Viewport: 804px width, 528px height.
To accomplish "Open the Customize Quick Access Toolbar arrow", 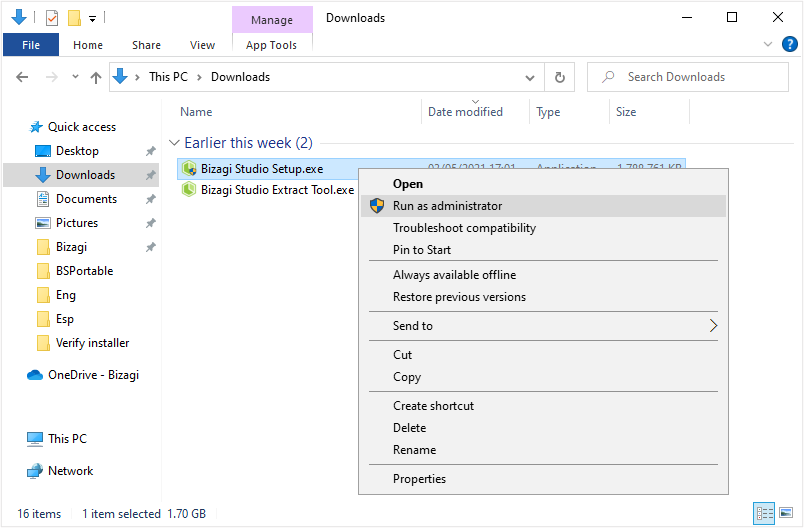I will click(92, 19).
